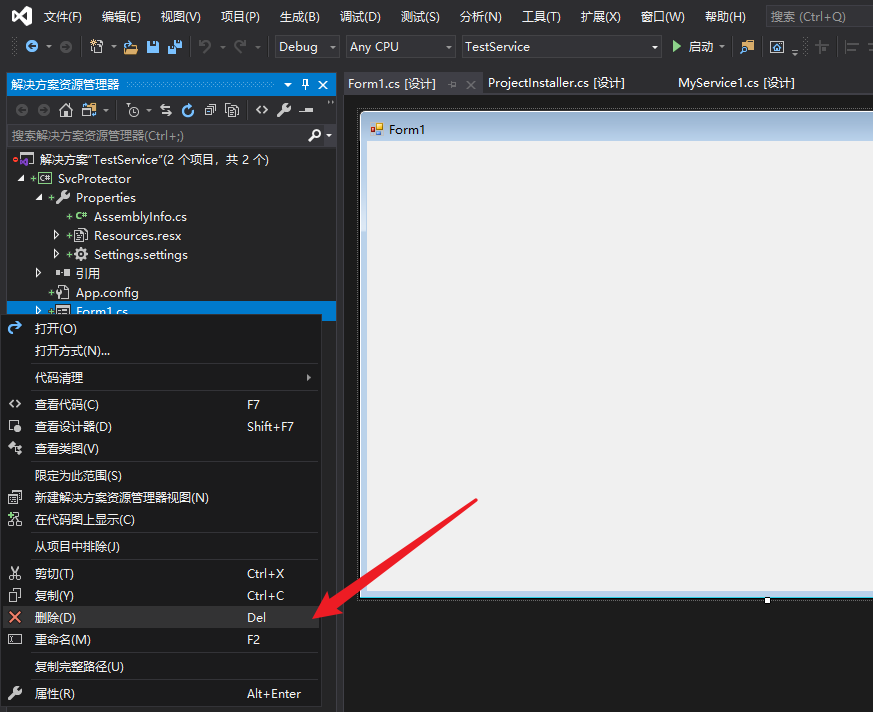The height and width of the screenshot is (712, 873).
Task: Click the Sync with Active Document icon
Action: pos(166,110)
